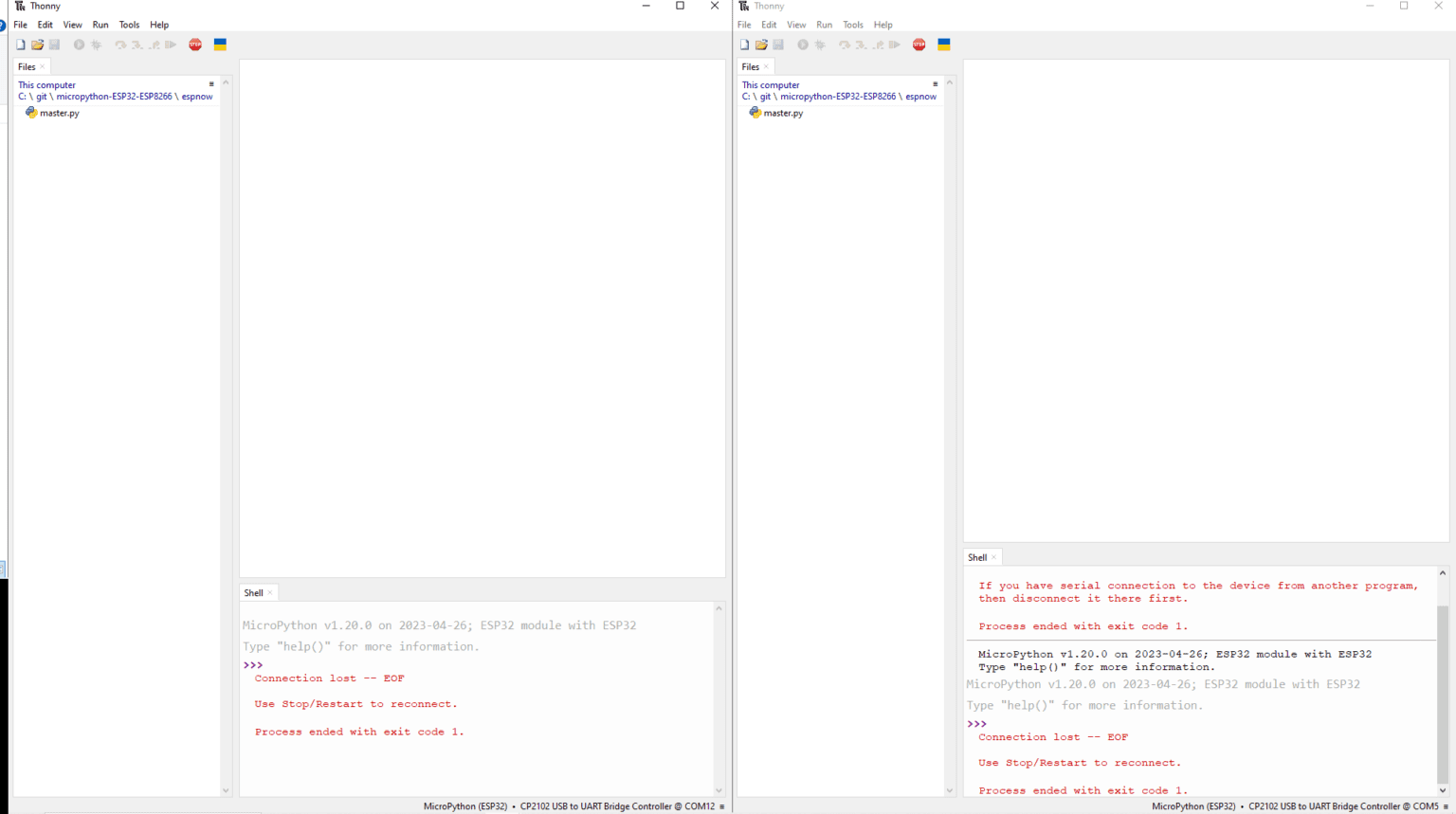
Task: Click the 'micropython-ESP32-ESP8266' path link in the COM5 window
Action: [x=838, y=97]
